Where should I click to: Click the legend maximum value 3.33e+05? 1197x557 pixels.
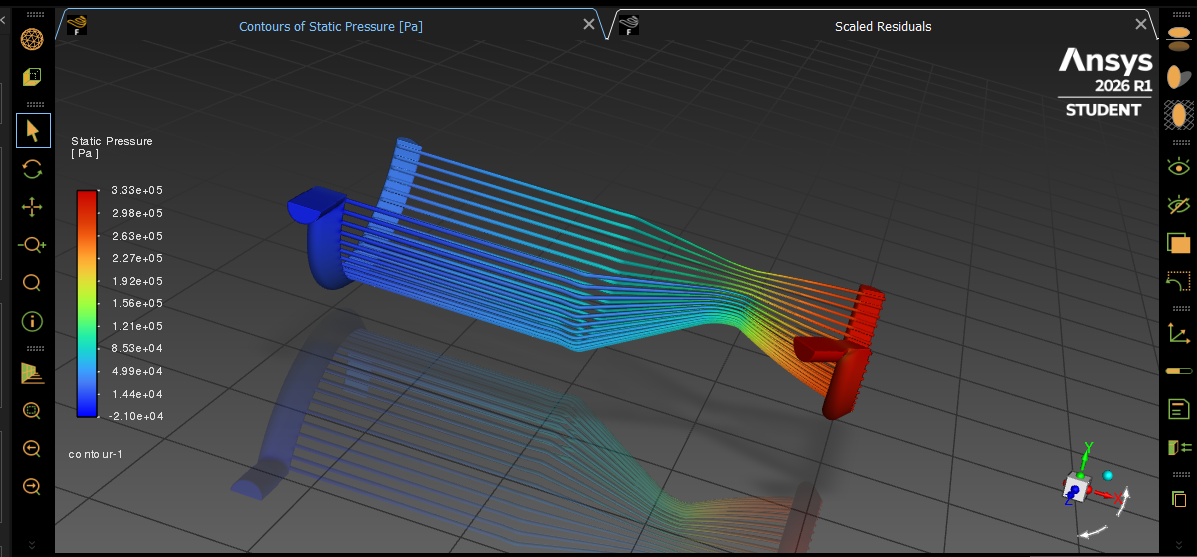pos(135,190)
